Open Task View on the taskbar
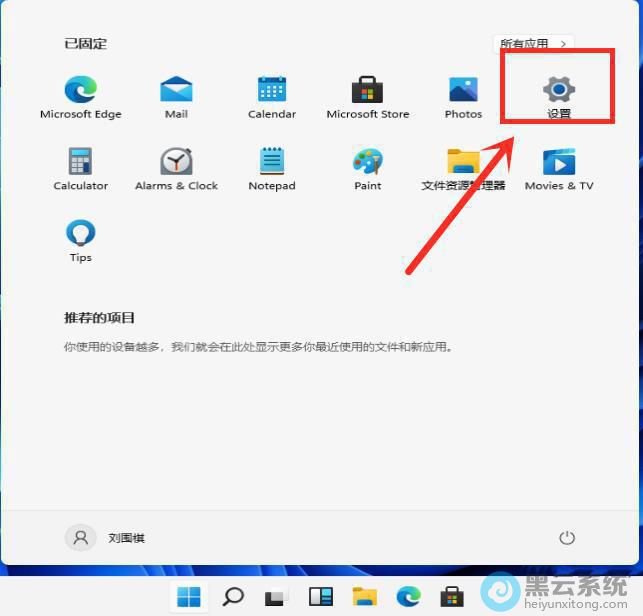The height and width of the screenshot is (616, 643). coord(277,597)
